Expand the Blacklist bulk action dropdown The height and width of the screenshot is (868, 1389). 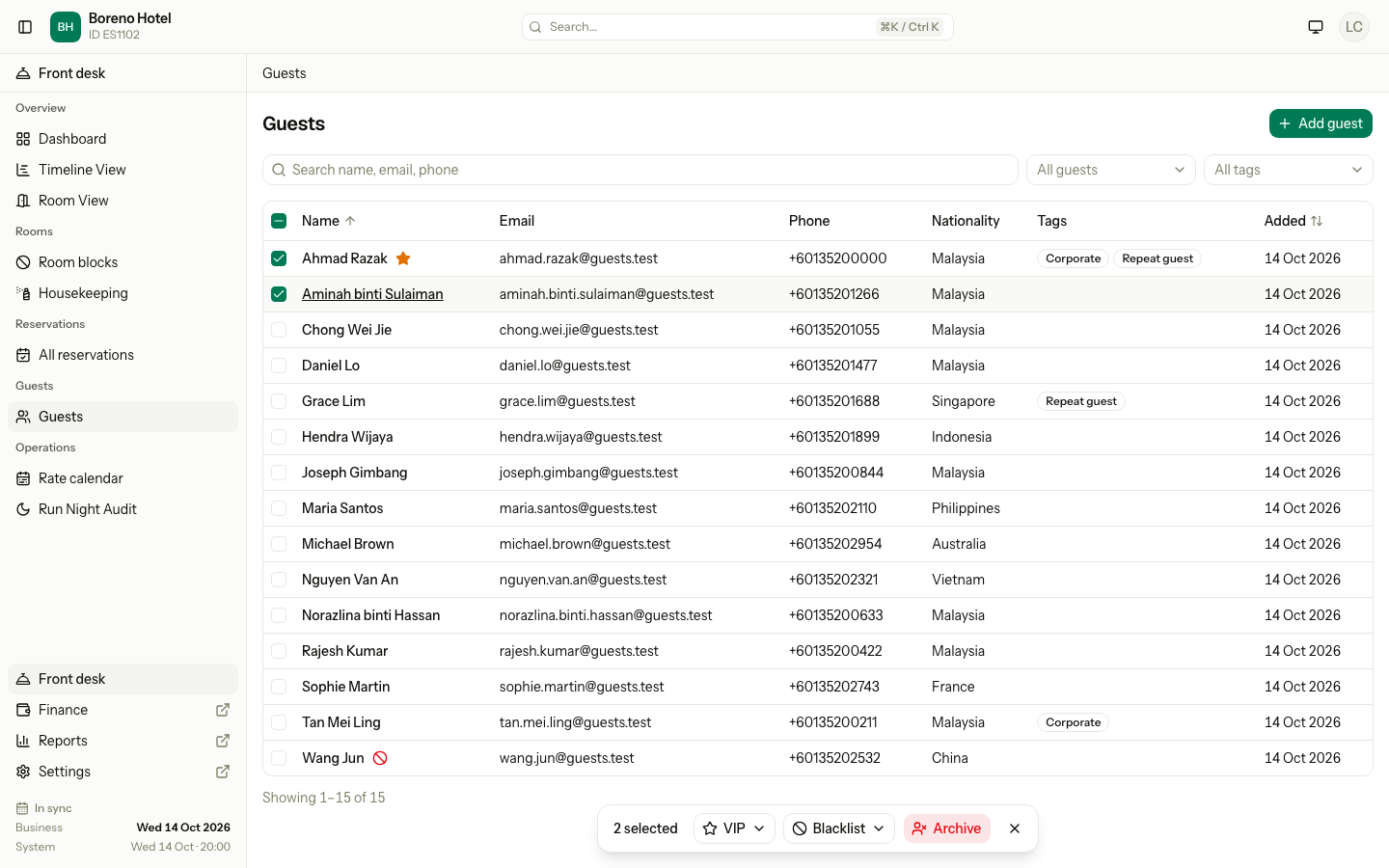pyautogui.click(x=839, y=828)
